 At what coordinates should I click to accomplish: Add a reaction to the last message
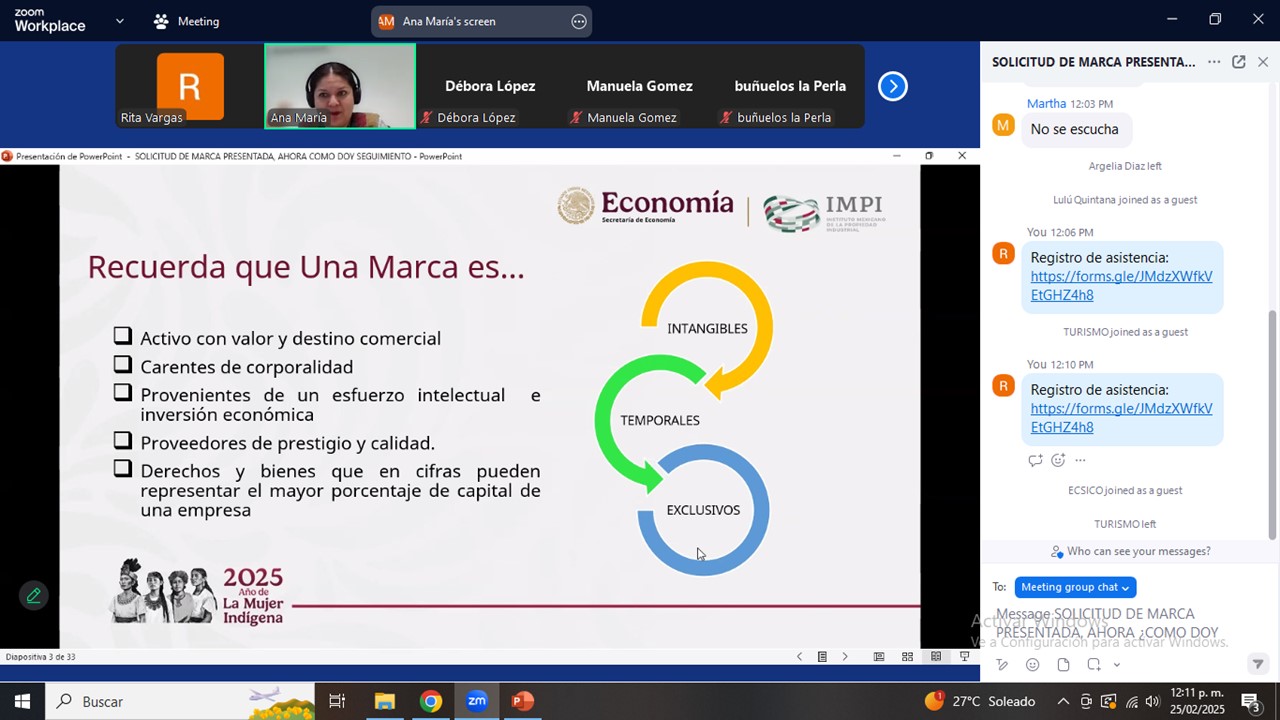coord(1058,460)
